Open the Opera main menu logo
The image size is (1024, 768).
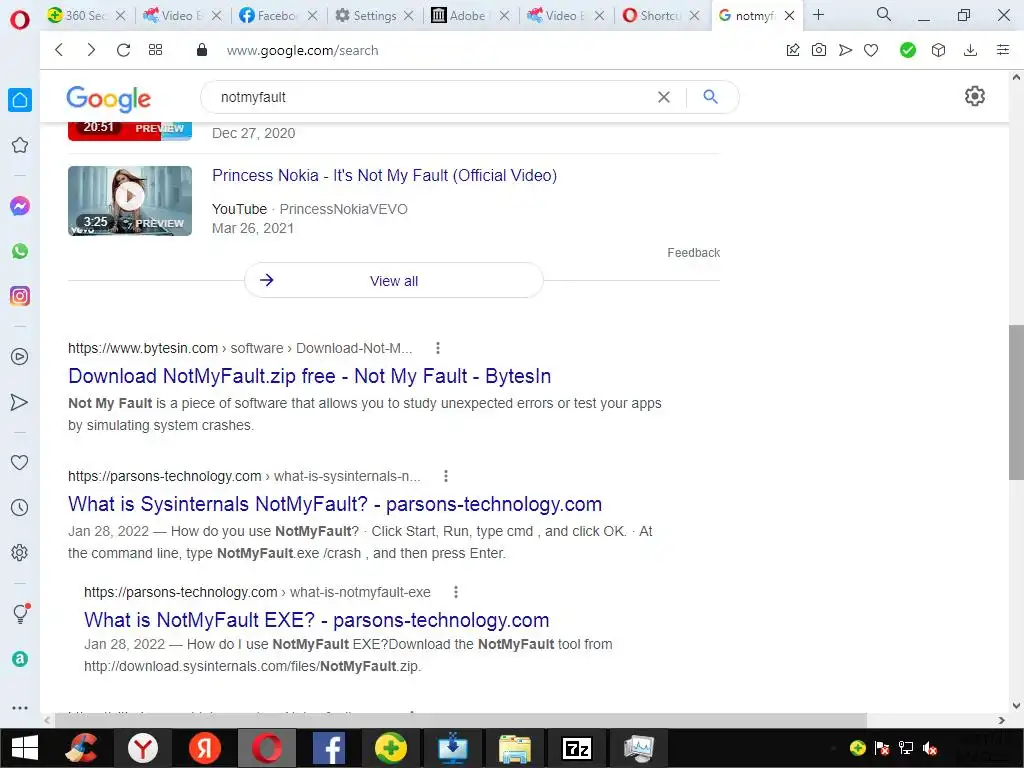point(20,20)
